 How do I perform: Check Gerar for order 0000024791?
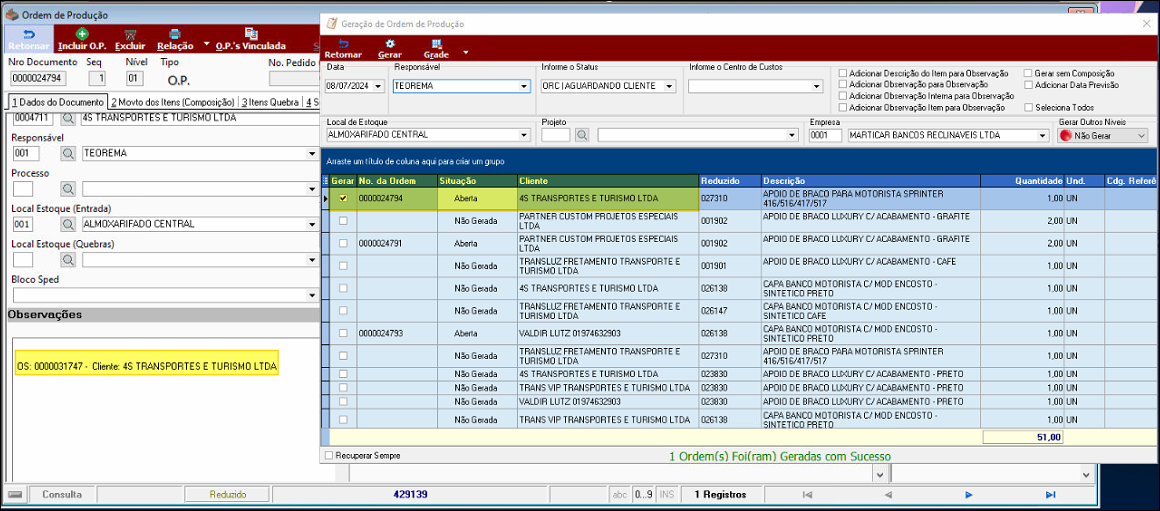point(343,243)
